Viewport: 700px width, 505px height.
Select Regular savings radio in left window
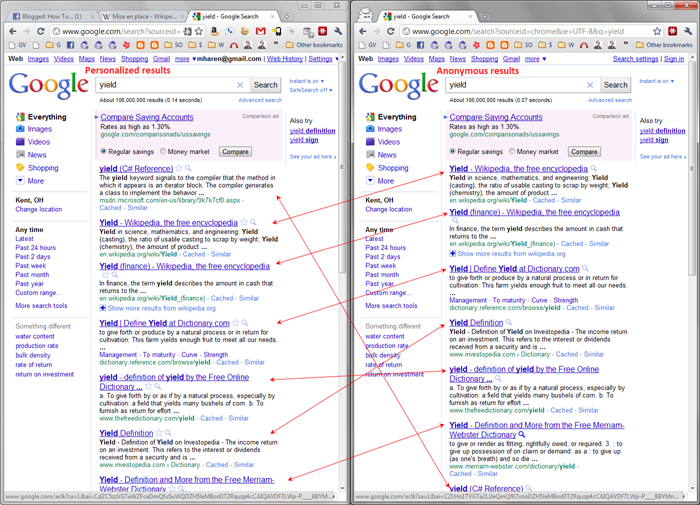point(104,151)
